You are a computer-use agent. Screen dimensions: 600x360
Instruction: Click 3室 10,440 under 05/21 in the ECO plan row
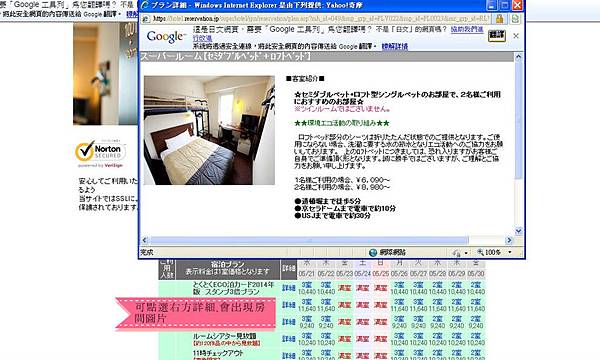coord(307,288)
